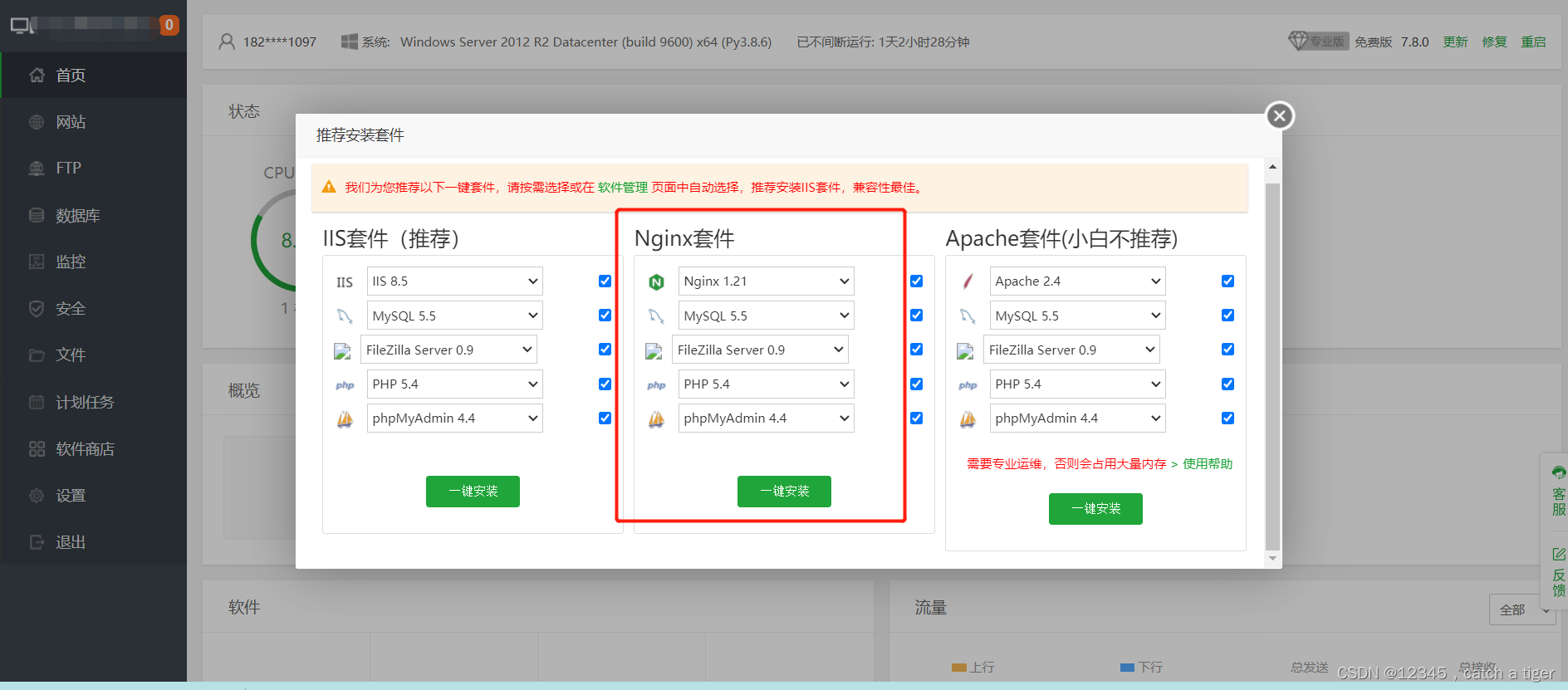Viewport: 1568px width, 690px height.
Task: Click the PHP icon in IIS suite
Action: (345, 385)
